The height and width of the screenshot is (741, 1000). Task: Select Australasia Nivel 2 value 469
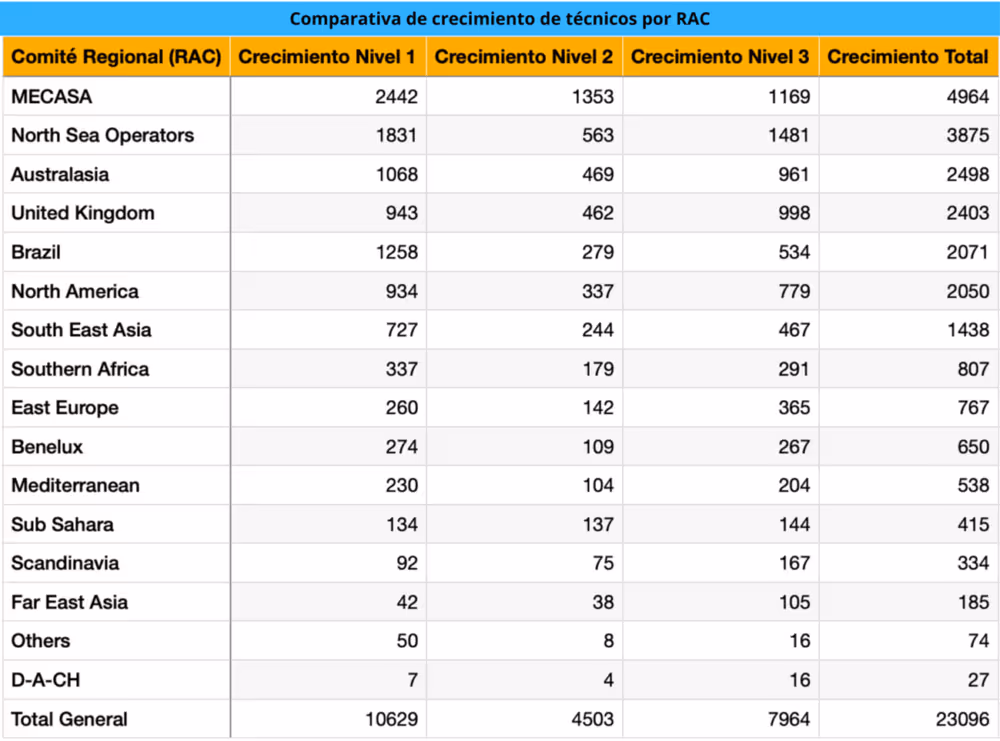[x=598, y=174]
